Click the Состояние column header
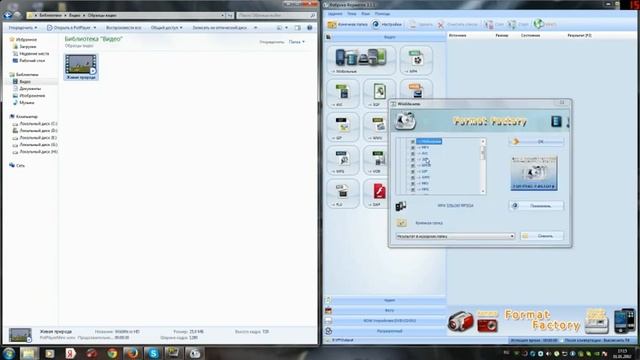The height and width of the screenshot is (360, 640). pyautogui.click(x=531, y=36)
